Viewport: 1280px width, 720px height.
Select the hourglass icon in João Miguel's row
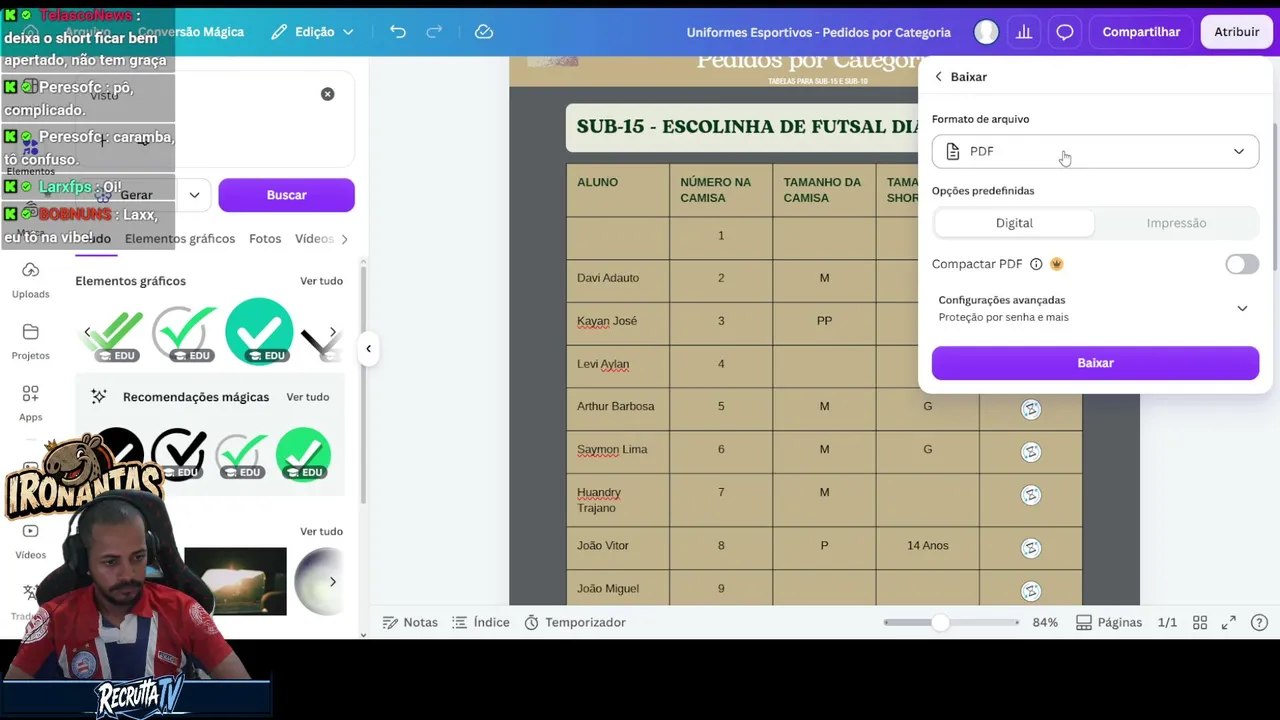coord(1031,591)
